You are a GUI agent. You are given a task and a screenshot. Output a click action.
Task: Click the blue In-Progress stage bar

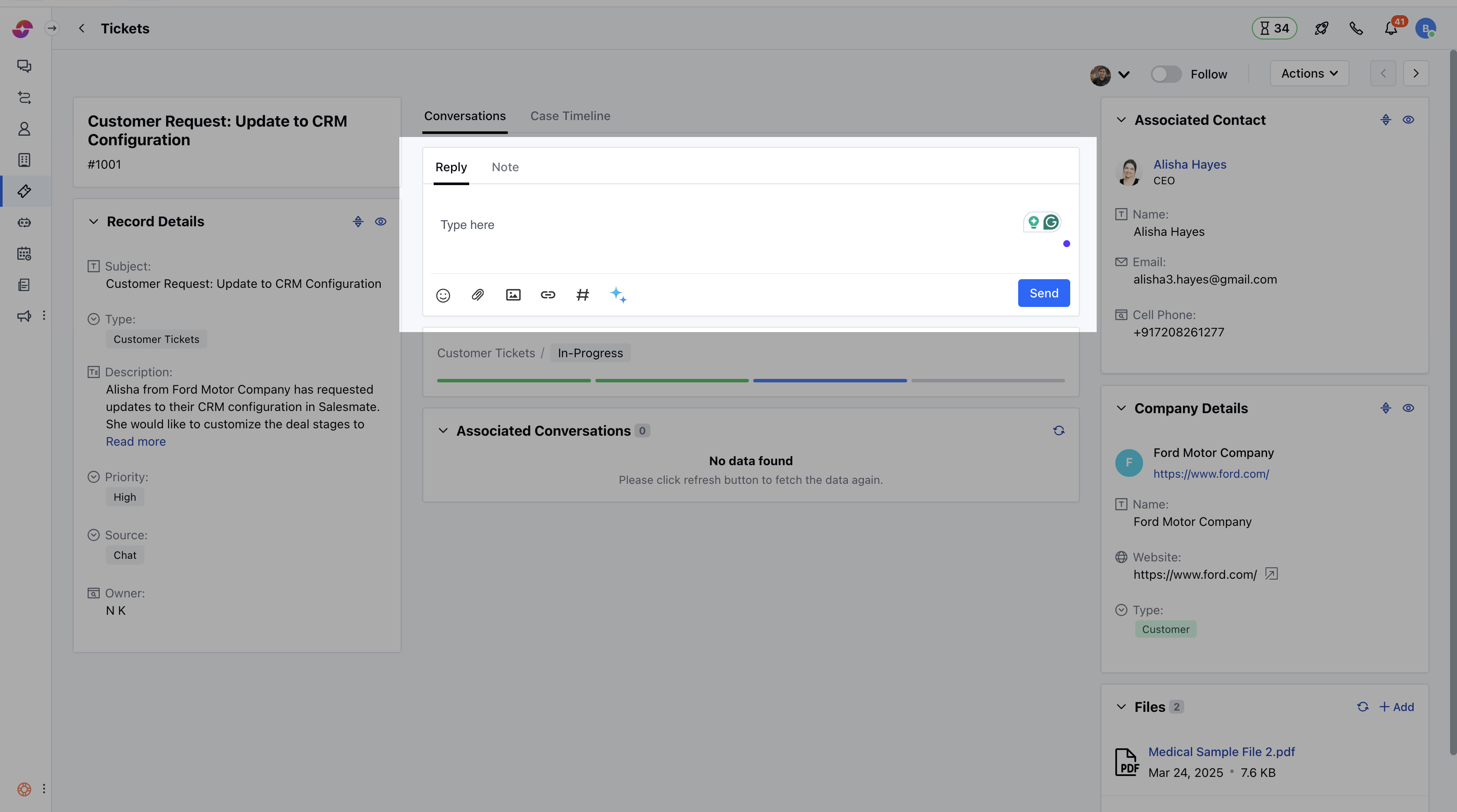(830, 381)
